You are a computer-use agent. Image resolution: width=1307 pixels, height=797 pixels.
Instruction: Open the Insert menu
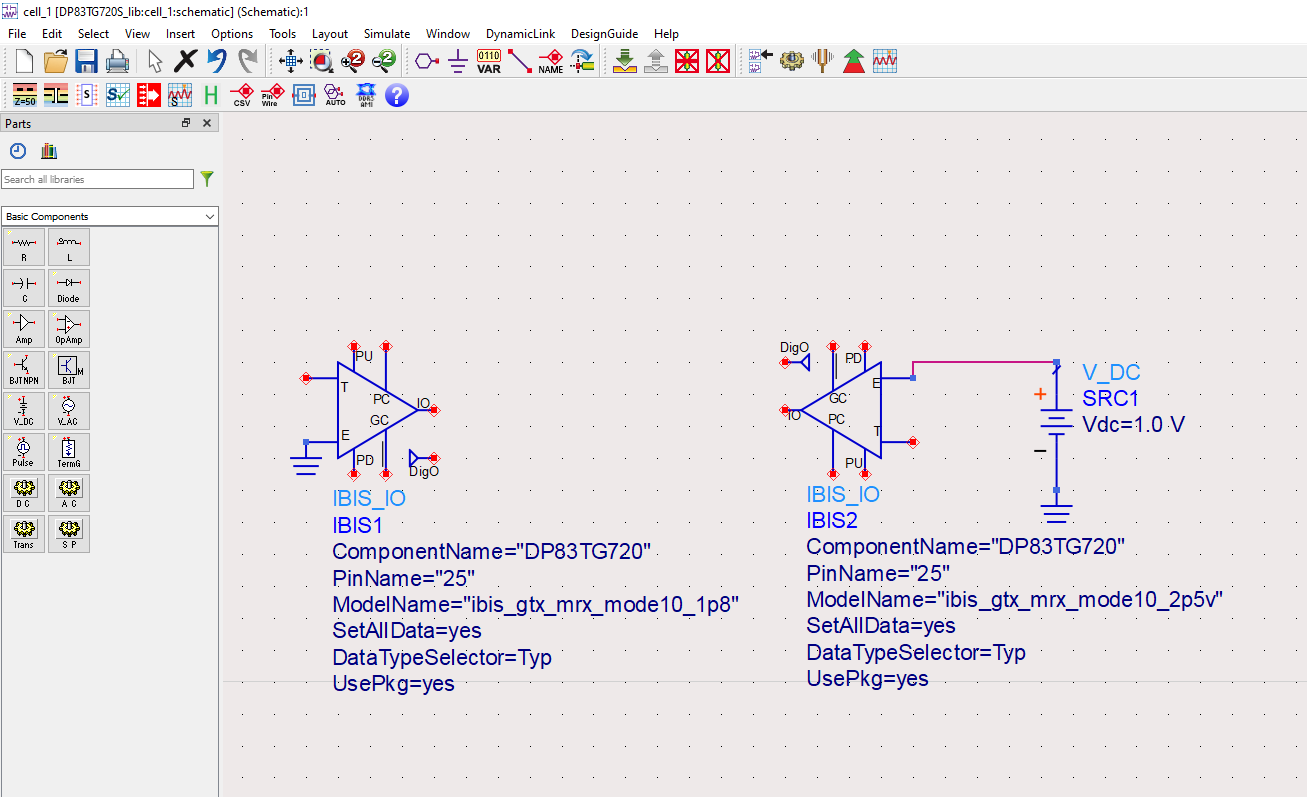point(181,34)
